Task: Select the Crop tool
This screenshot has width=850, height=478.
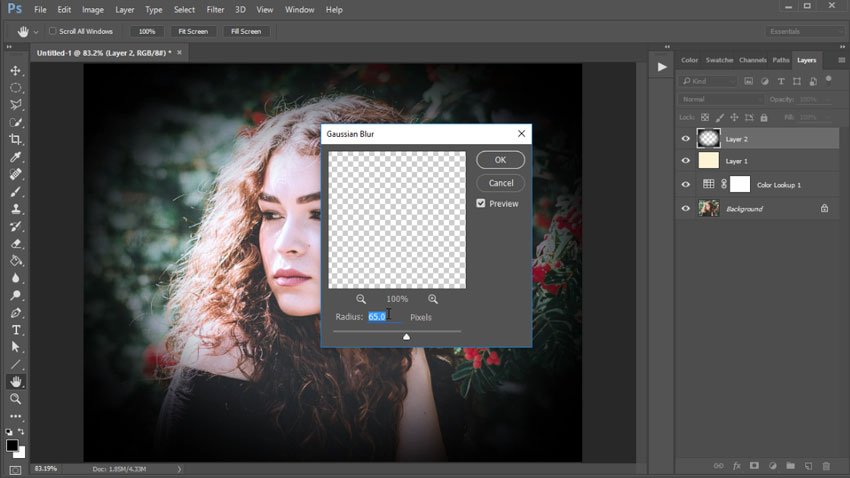Action: coord(15,139)
